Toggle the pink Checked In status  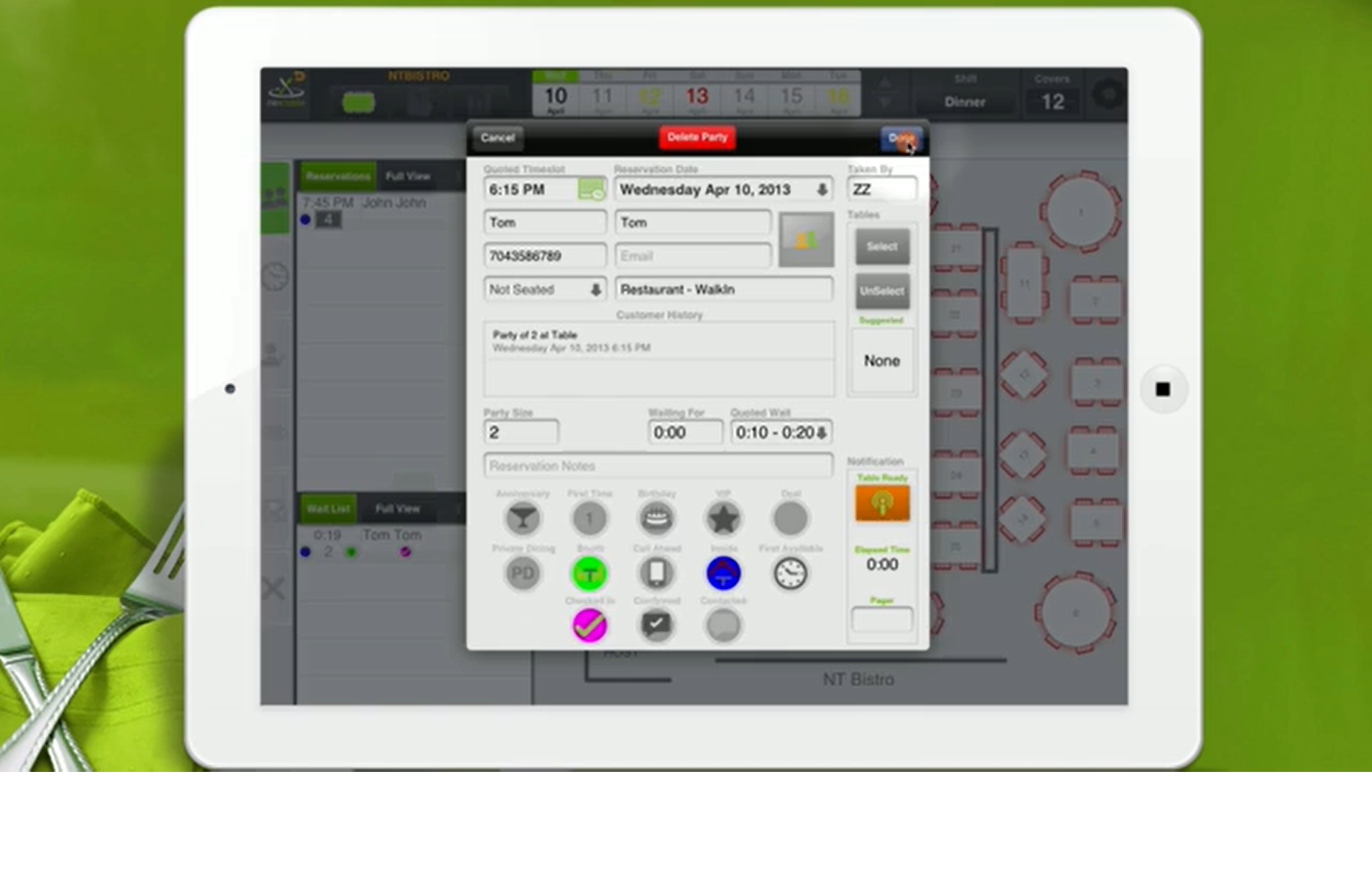(590, 626)
